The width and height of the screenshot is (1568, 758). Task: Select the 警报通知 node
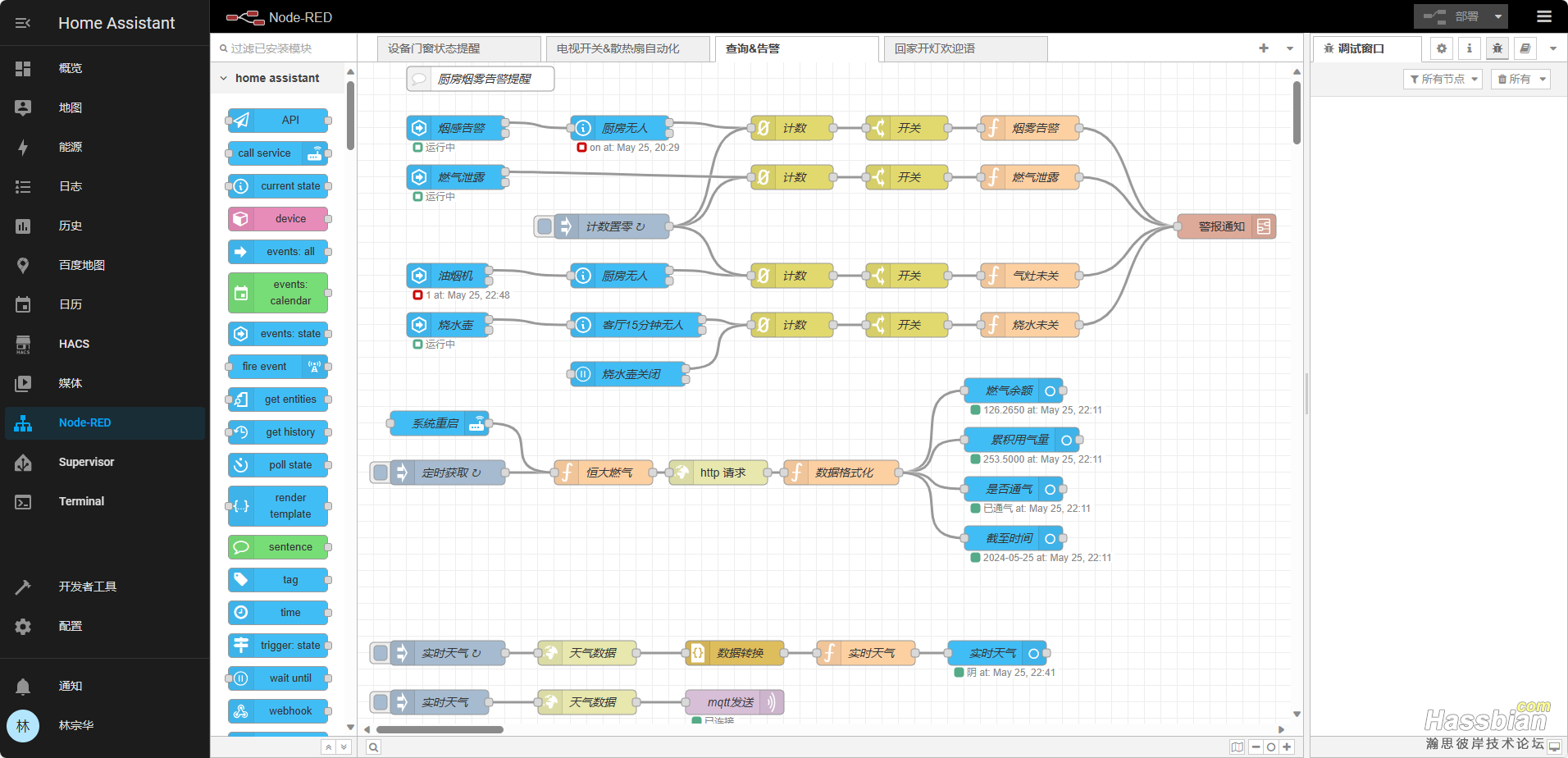coord(1227,226)
